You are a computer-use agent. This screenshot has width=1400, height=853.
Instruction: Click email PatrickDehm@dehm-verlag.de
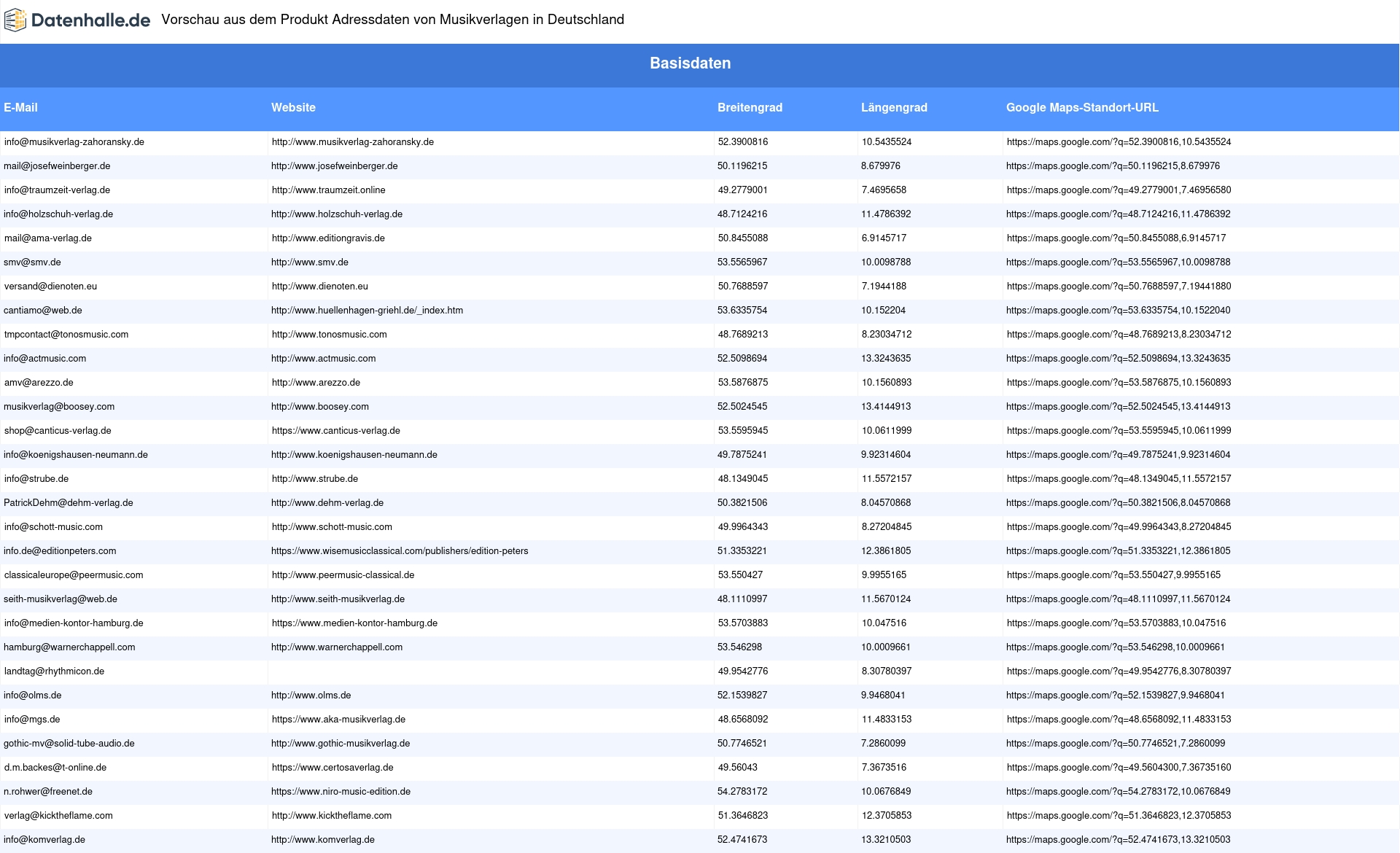pyautogui.click(x=69, y=503)
